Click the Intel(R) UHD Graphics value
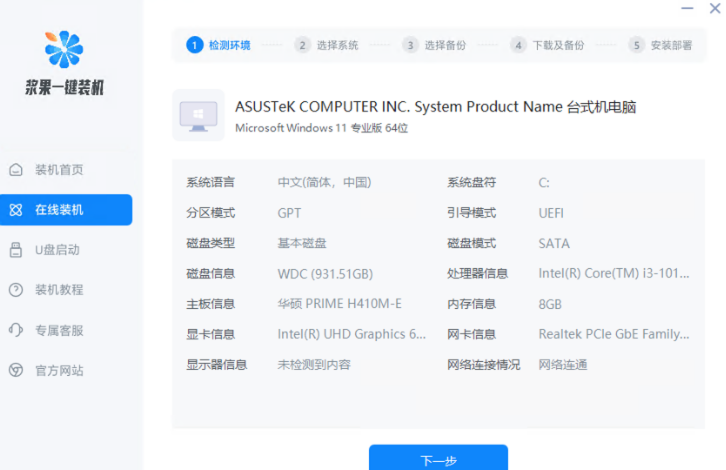Viewport: 726px width, 470px height. point(351,334)
